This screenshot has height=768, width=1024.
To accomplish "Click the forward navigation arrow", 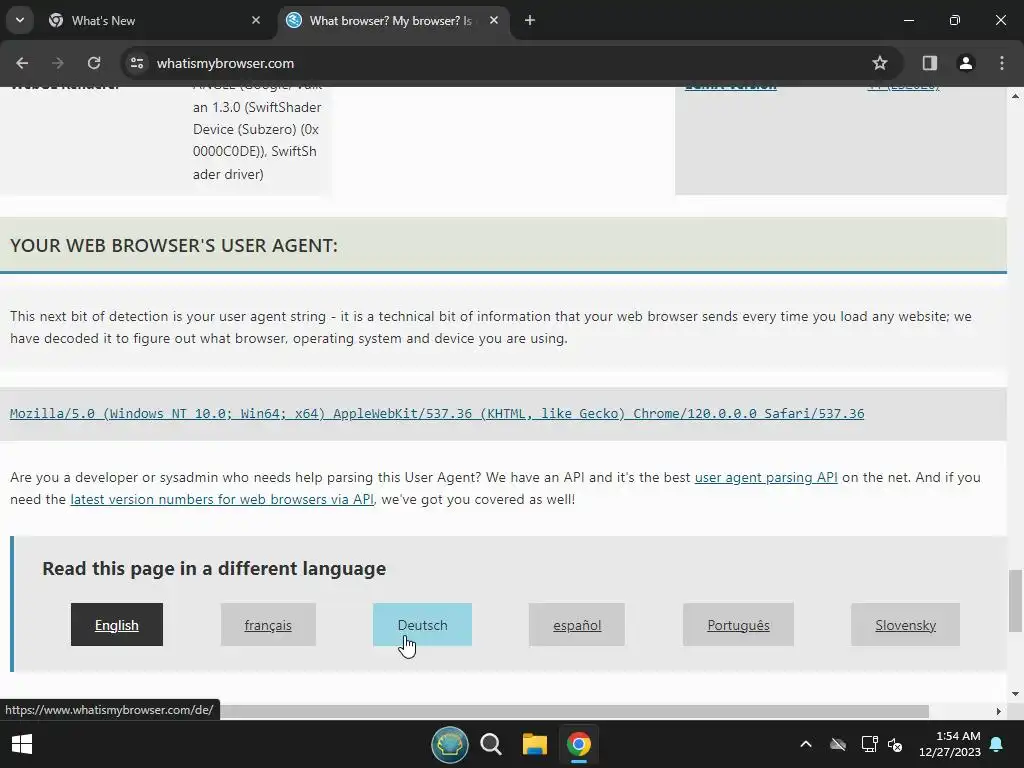I will (x=57, y=63).
